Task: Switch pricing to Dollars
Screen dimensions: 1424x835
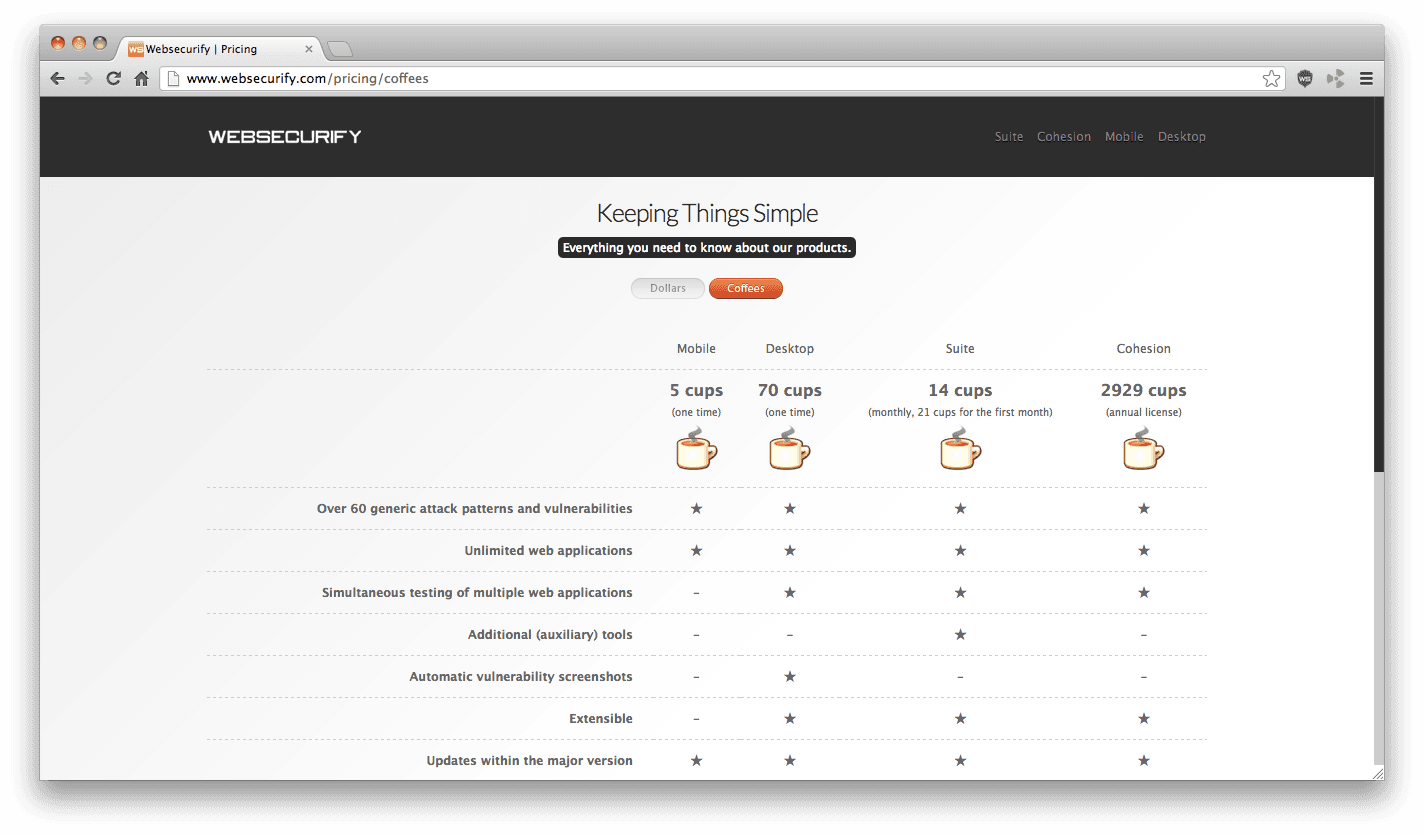Action: (x=668, y=289)
